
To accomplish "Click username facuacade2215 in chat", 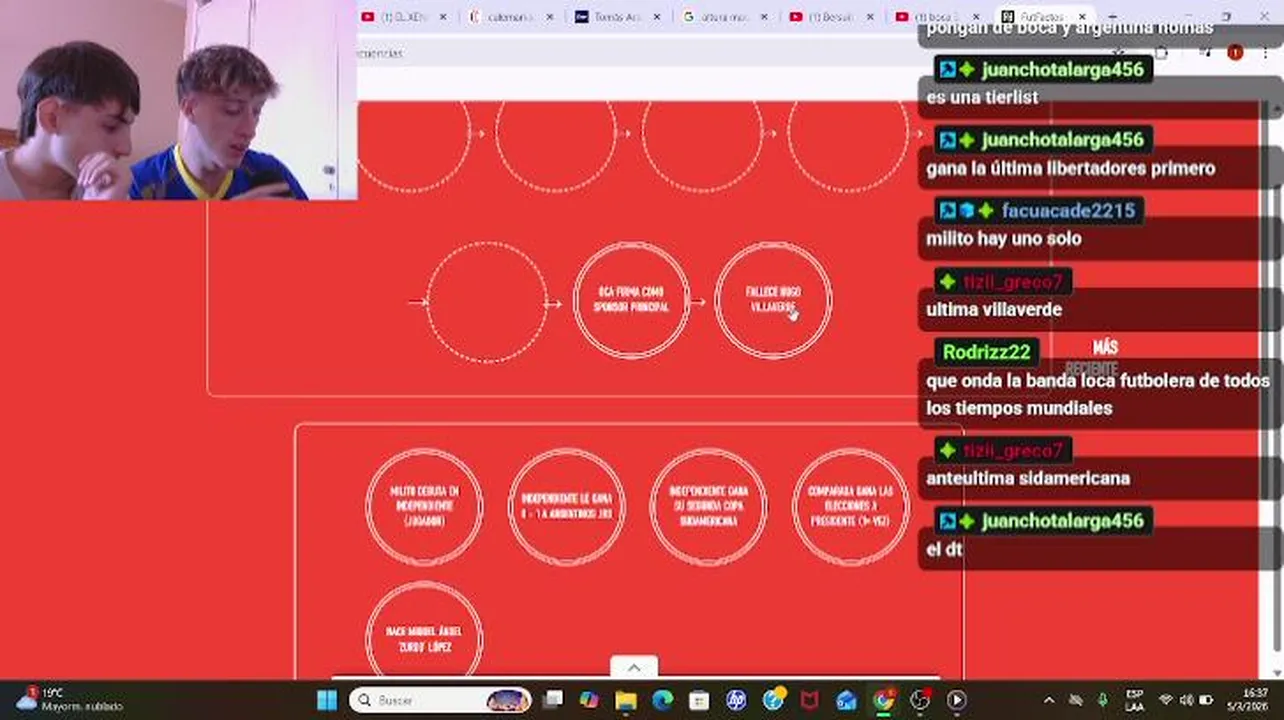I will pos(1068,211).
